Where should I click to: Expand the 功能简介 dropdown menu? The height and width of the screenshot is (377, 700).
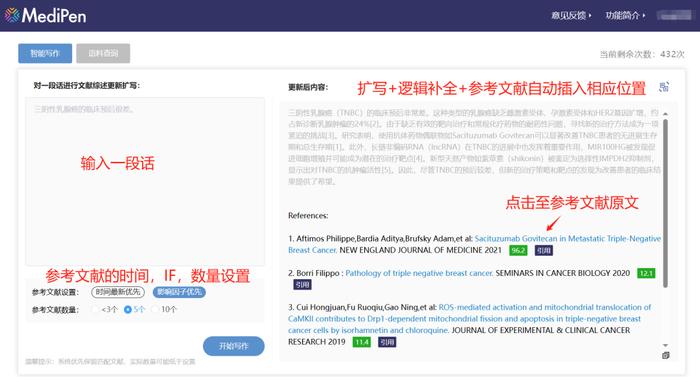click(625, 16)
